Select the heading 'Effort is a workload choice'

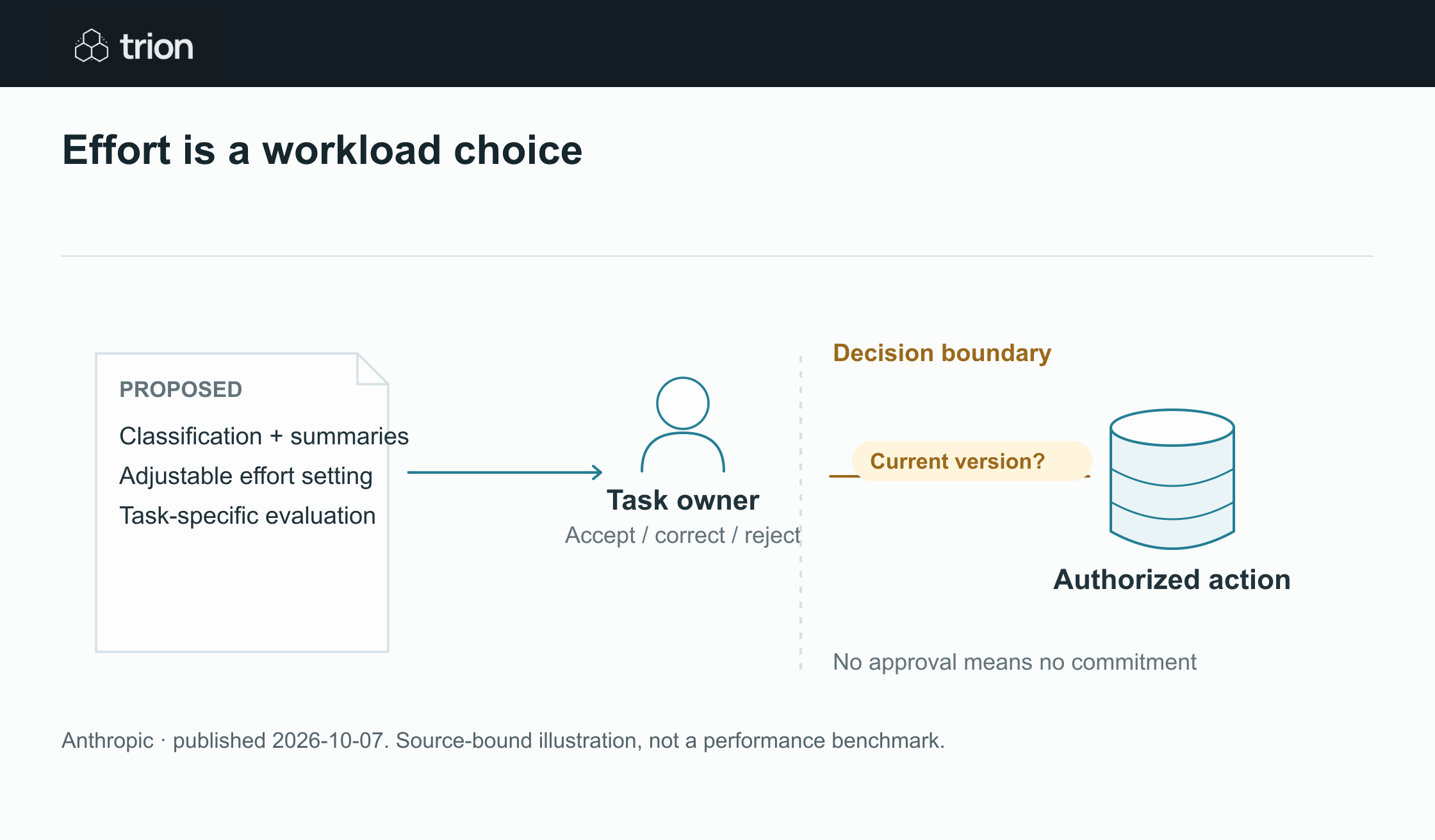322,150
